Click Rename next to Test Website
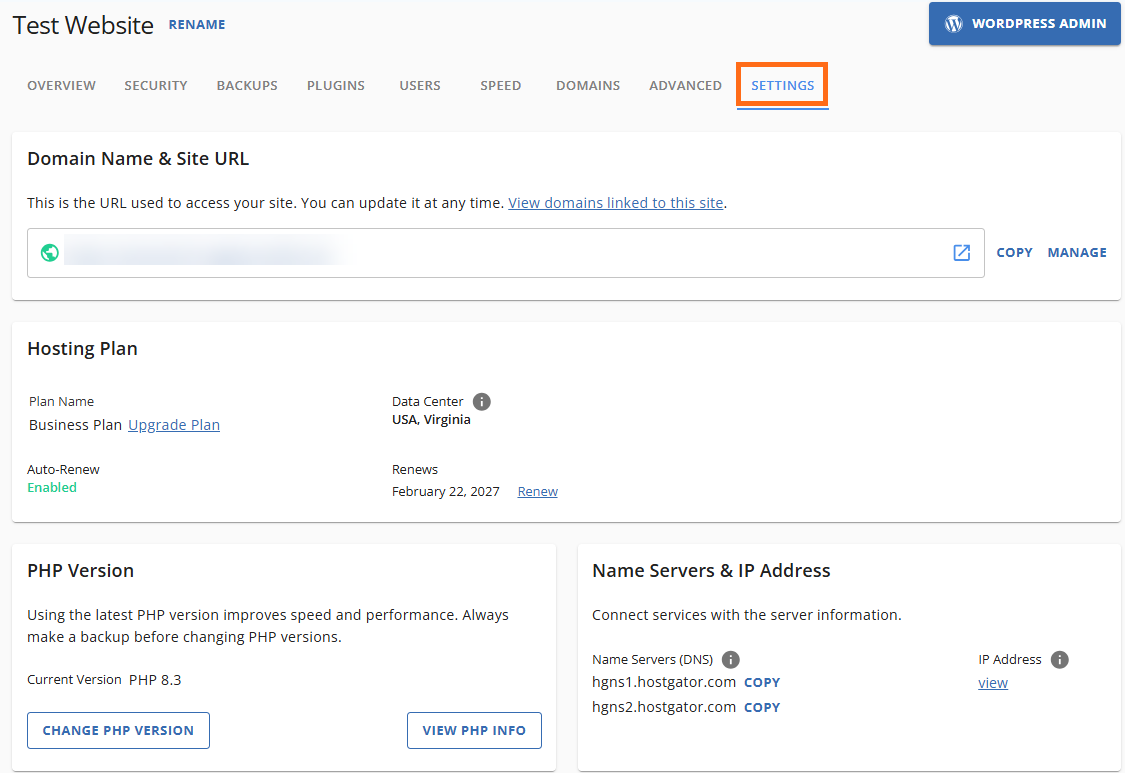The height and width of the screenshot is (773, 1125). tap(197, 24)
